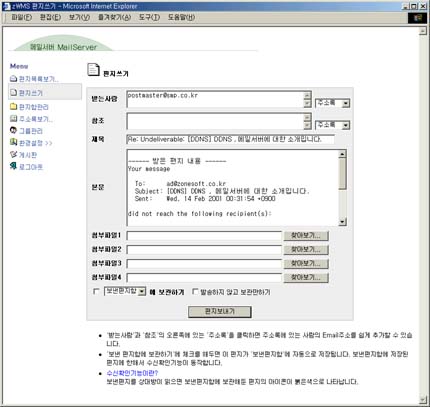Enable the save to sent mailbox checkbox
Screen dimensions: 430x407
pyautogui.click(x=96, y=292)
